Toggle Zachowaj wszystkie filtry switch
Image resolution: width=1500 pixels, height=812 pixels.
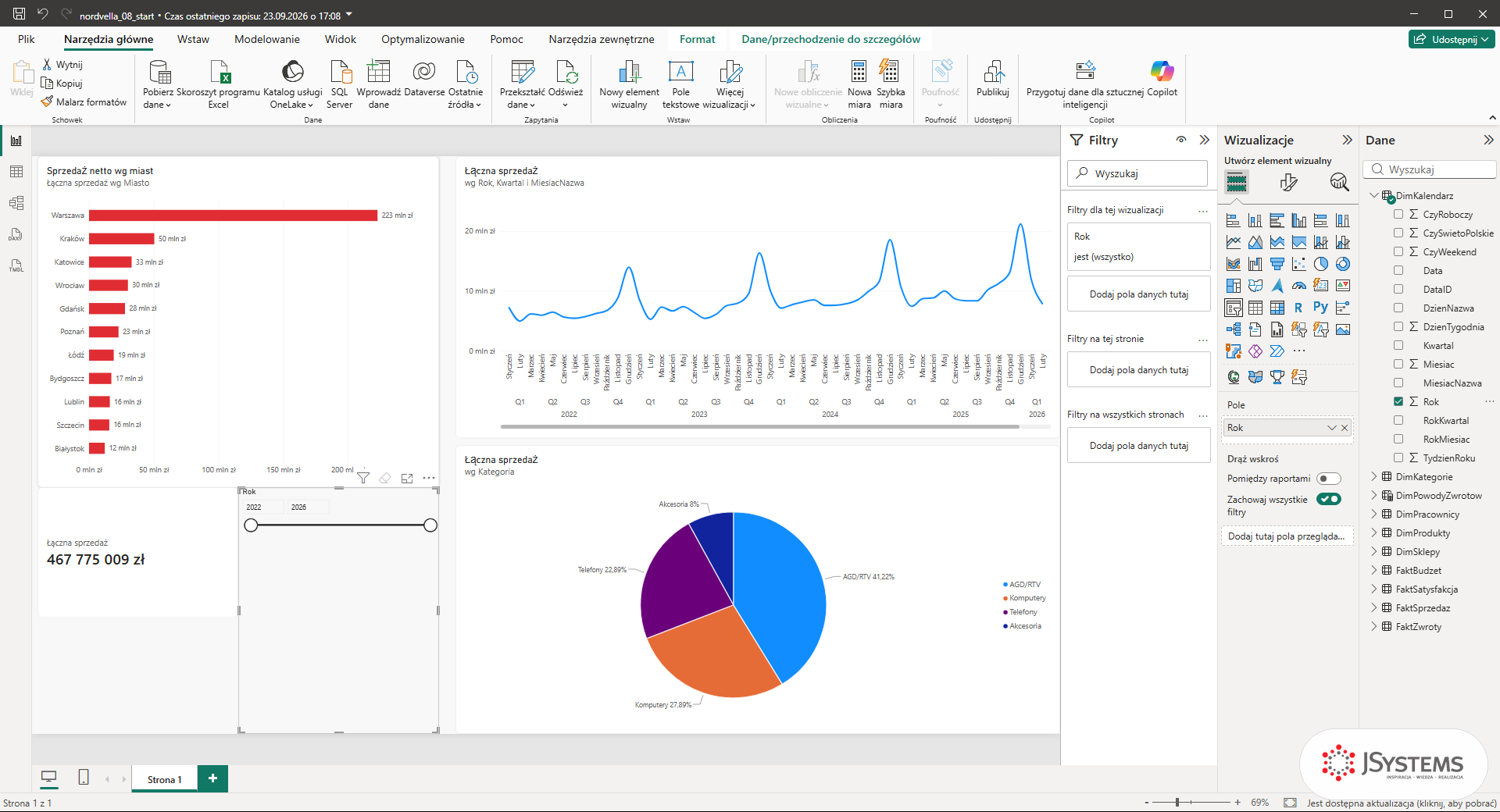pos(1328,500)
